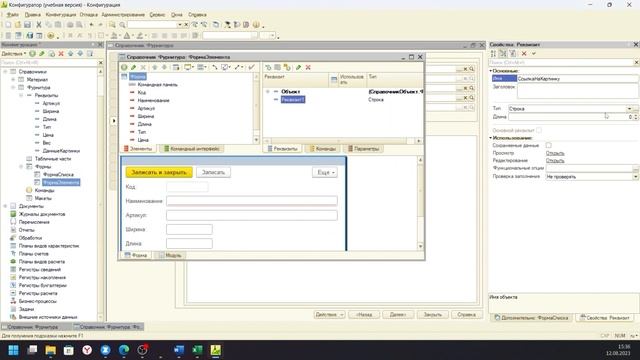The height and width of the screenshot is (360, 640).
Task: Click Заголовок input field
Action: [577, 91]
